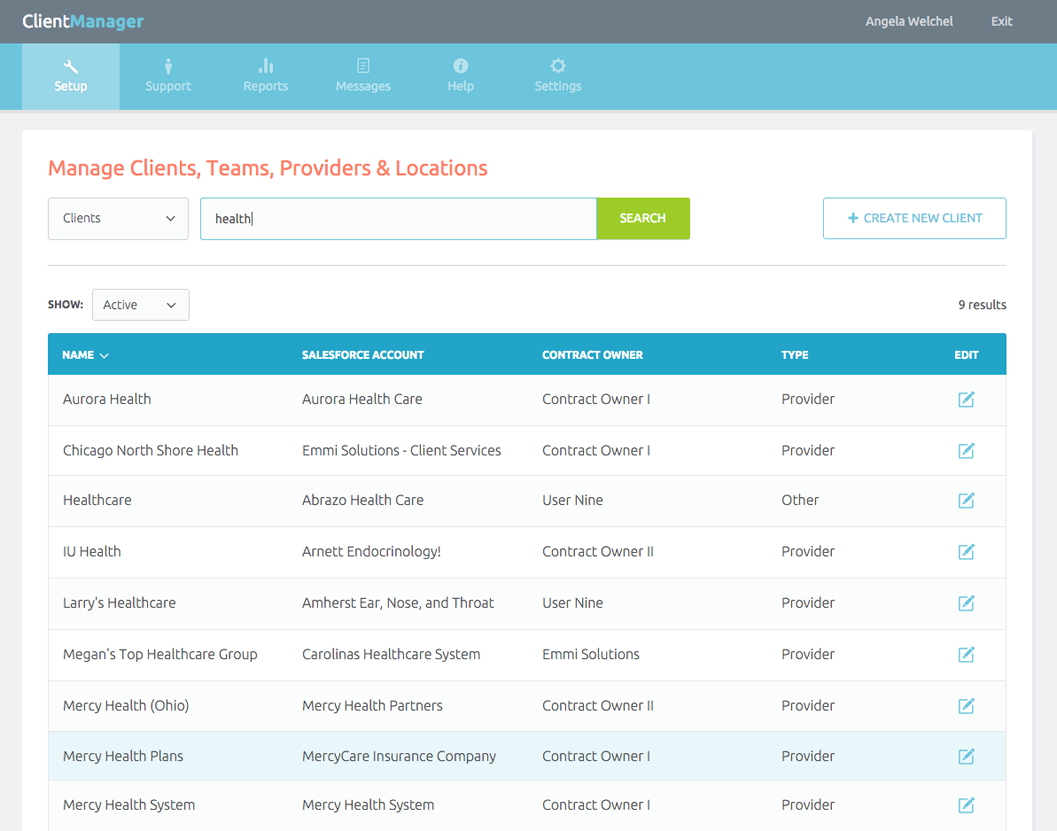Go to the Messages tab
The height and width of the screenshot is (831, 1057).
click(x=363, y=76)
